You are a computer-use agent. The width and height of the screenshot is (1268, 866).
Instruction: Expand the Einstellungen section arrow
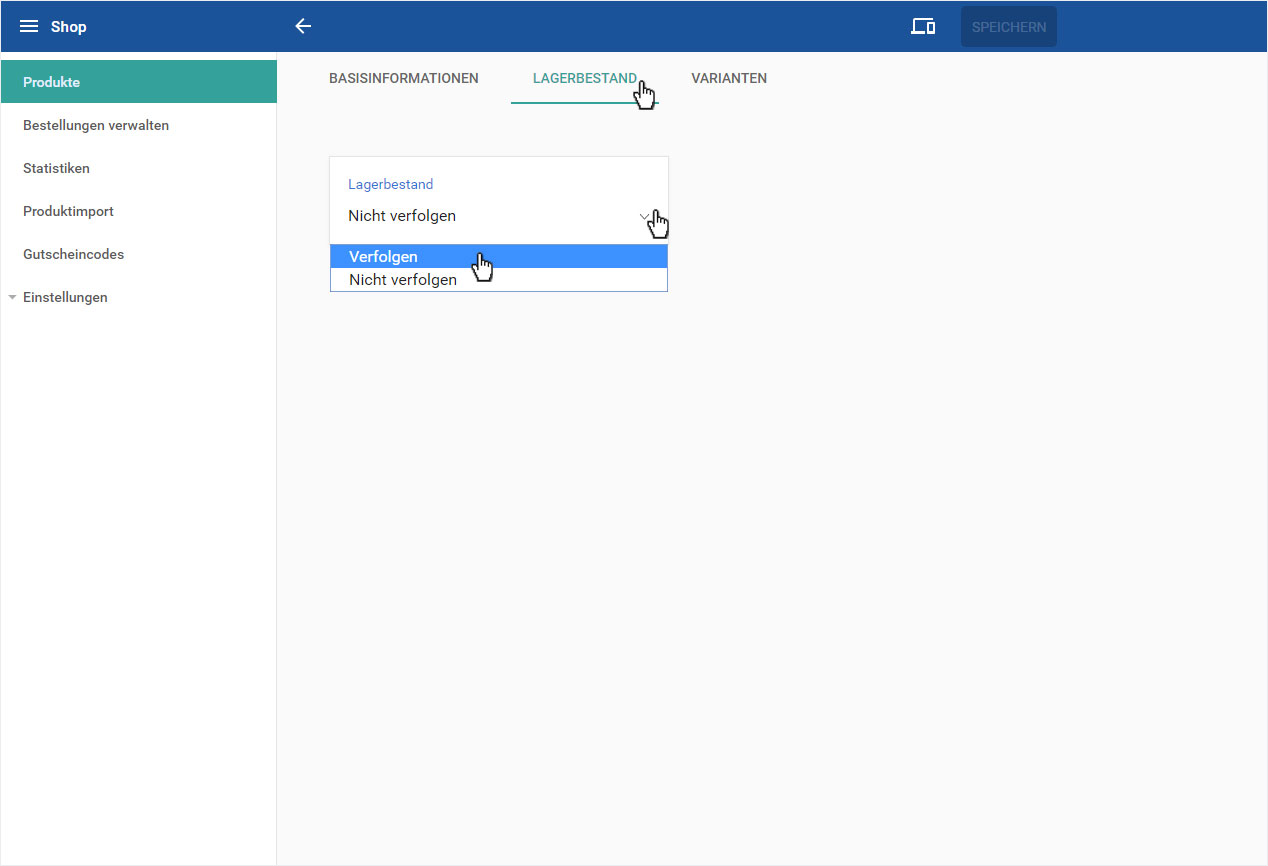(12, 298)
